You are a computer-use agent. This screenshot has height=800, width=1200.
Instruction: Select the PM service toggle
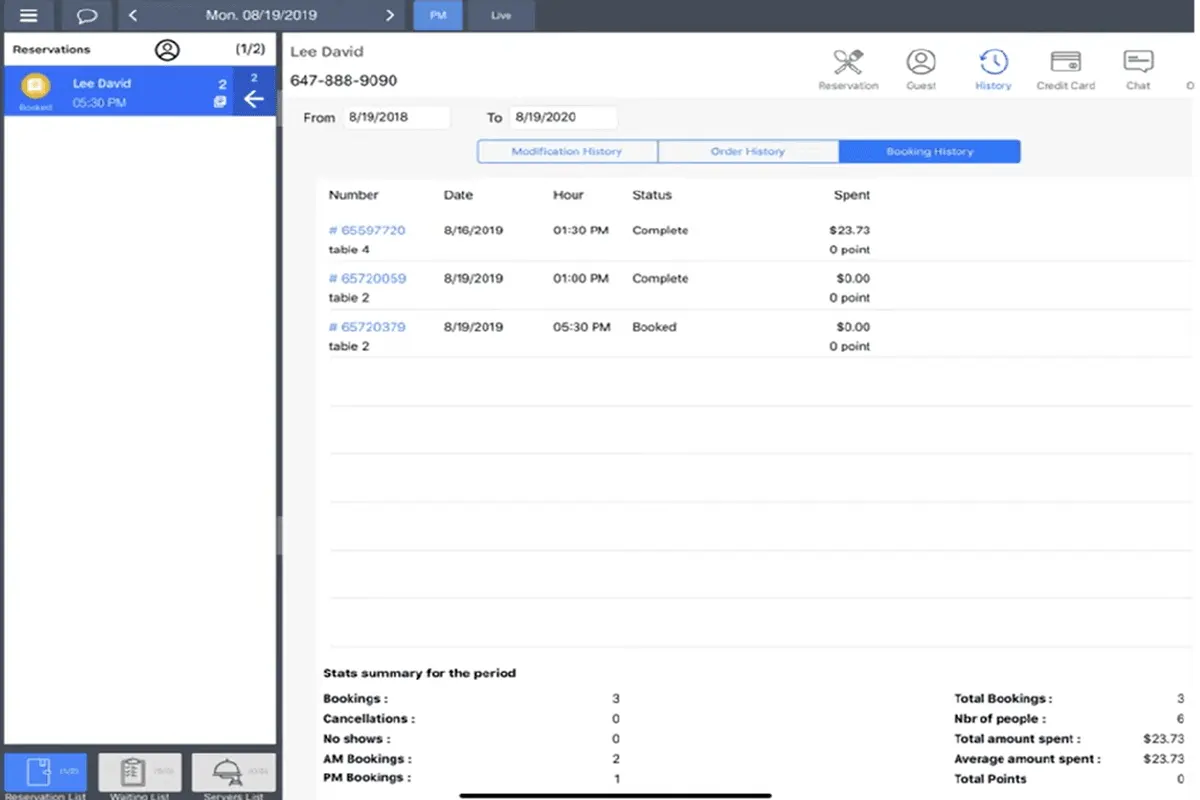pyautogui.click(x=438, y=15)
